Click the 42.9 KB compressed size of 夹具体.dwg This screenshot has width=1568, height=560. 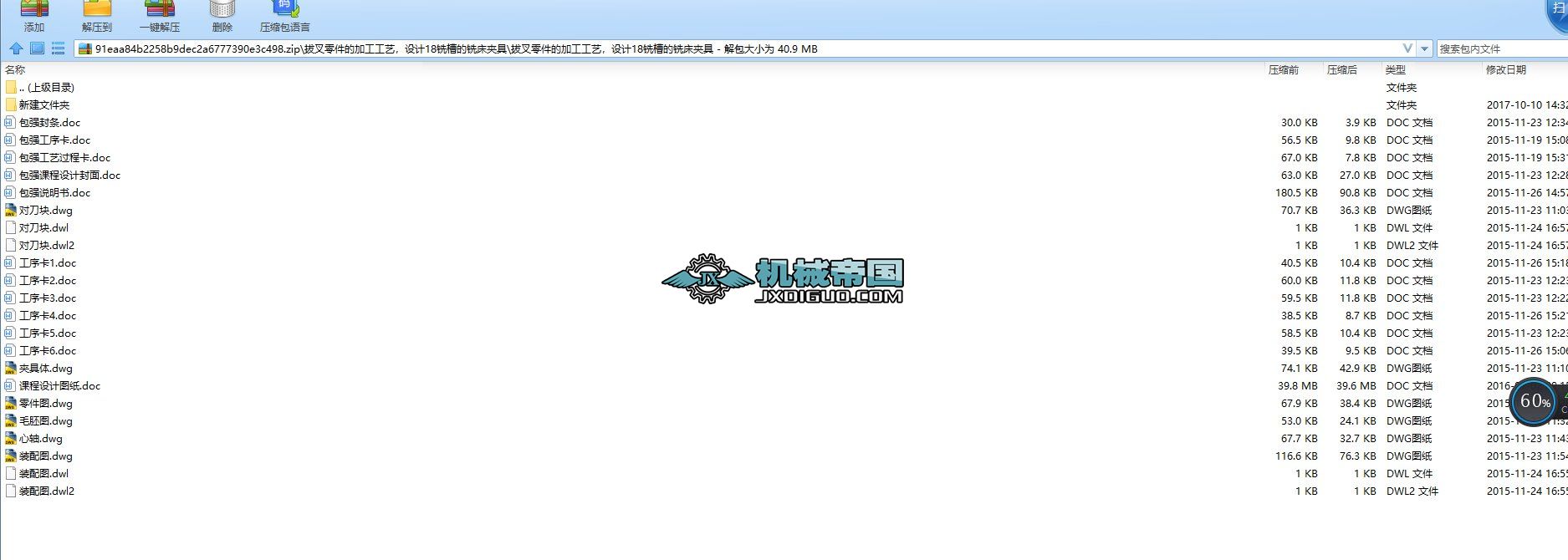point(1357,368)
